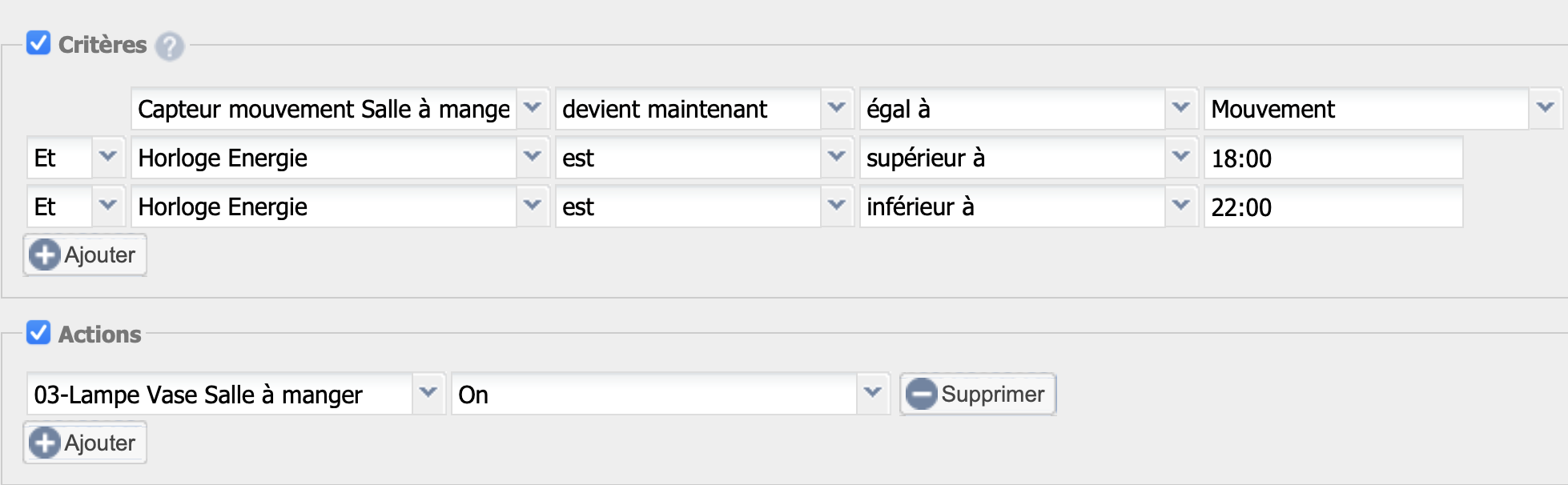Open the Mouvement value dropdown

(1383, 109)
